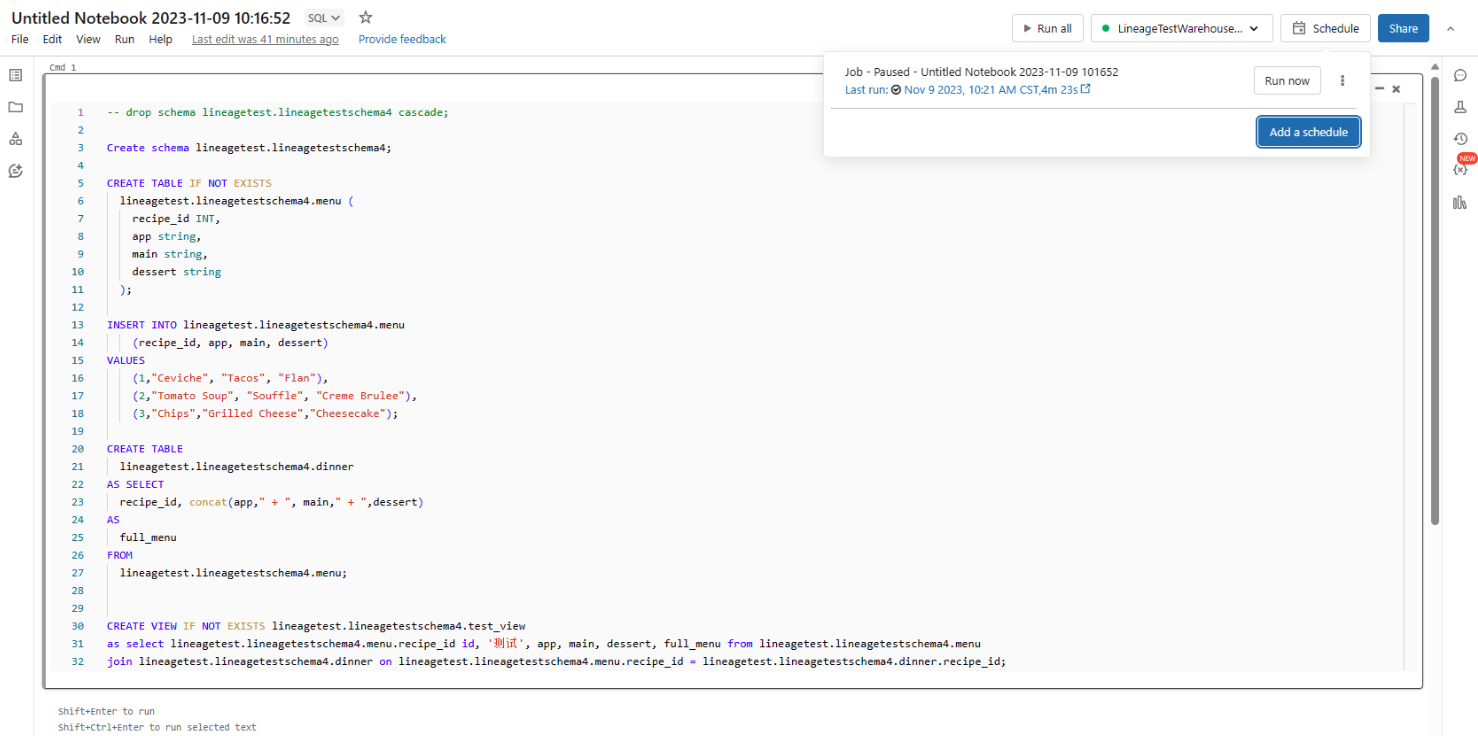Delete the Cmd 1 cell with X
Screen dimensions: 1478x736
(1396, 89)
